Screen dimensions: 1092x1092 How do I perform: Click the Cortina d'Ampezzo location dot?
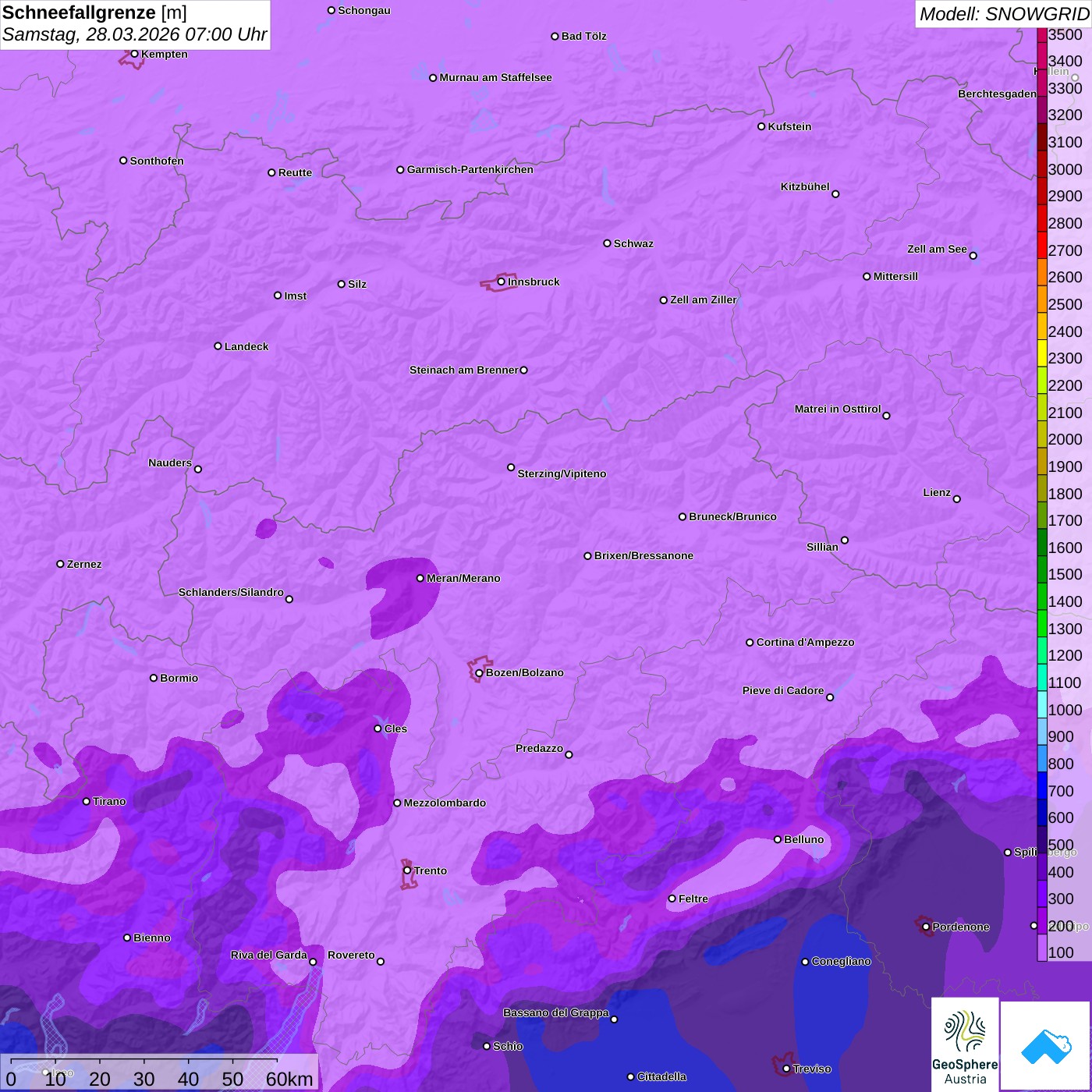pos(750,643)
